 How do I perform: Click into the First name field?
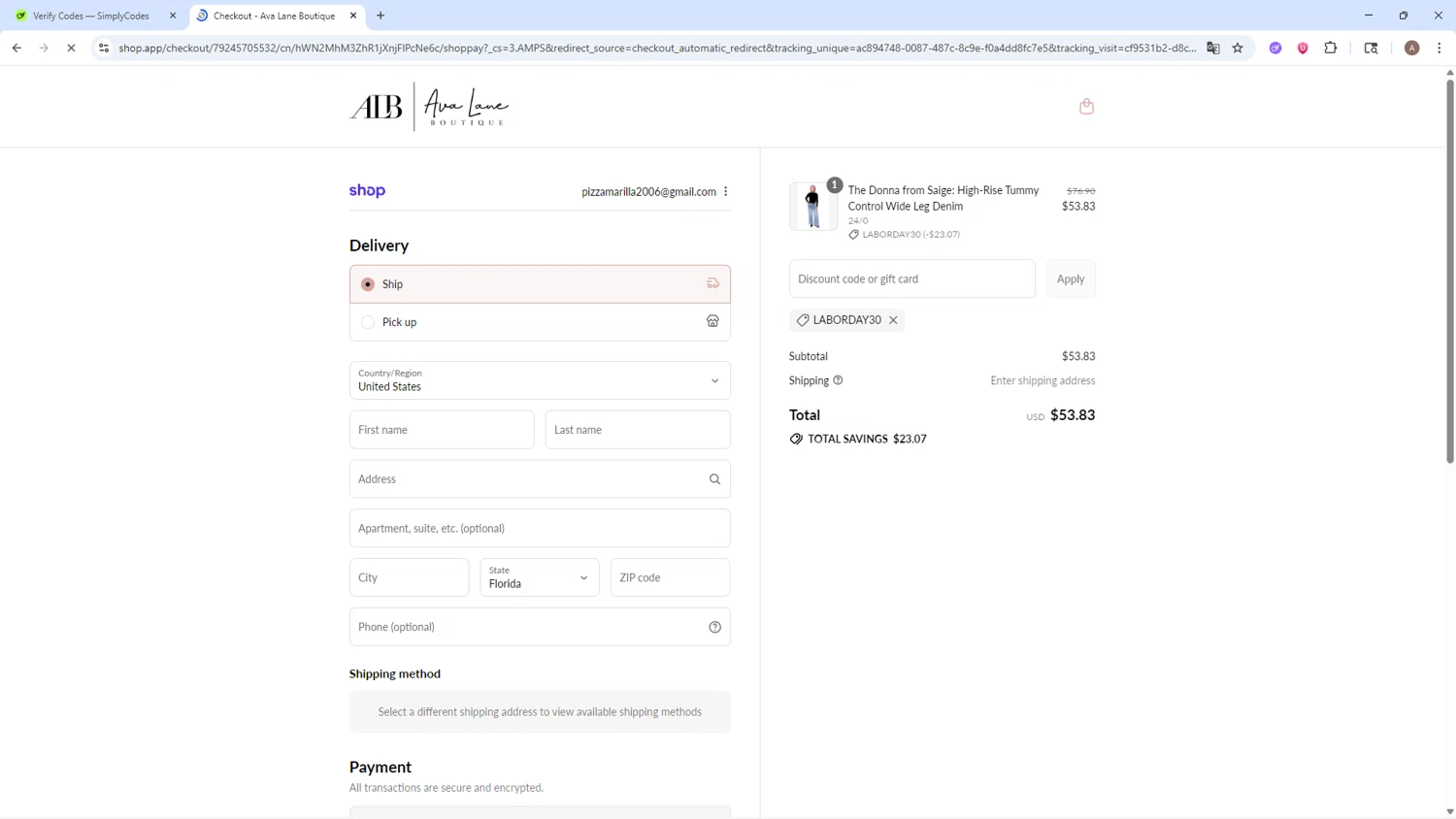[x=442, y=430]
